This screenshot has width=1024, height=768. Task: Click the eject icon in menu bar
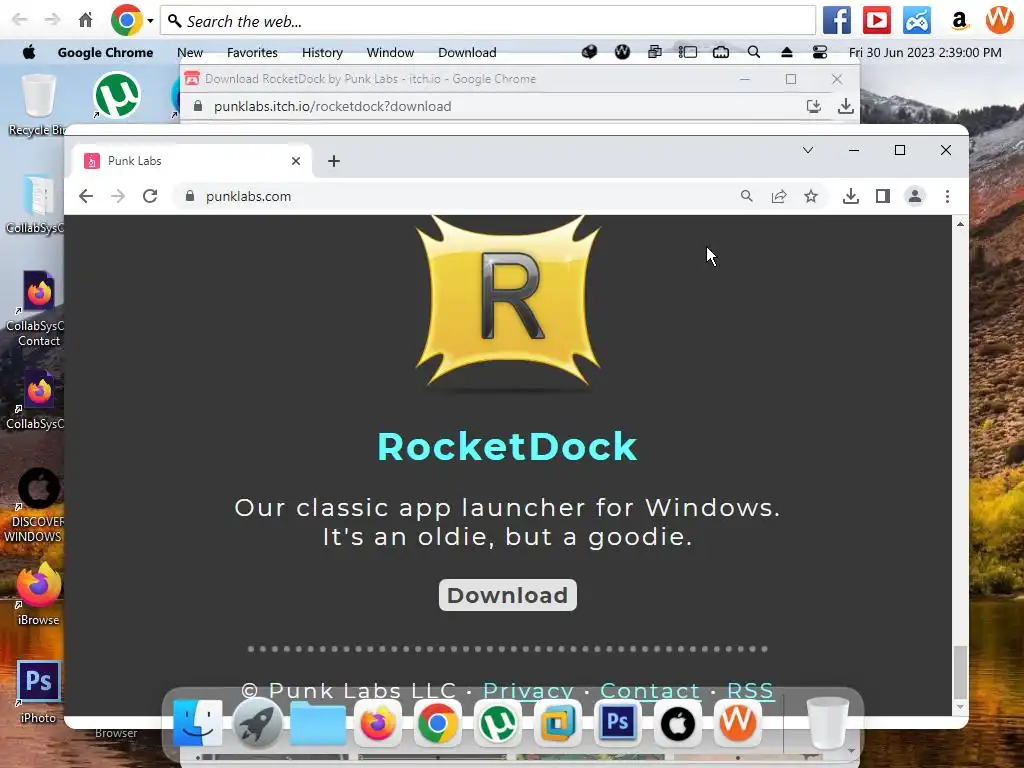(786, 52)
